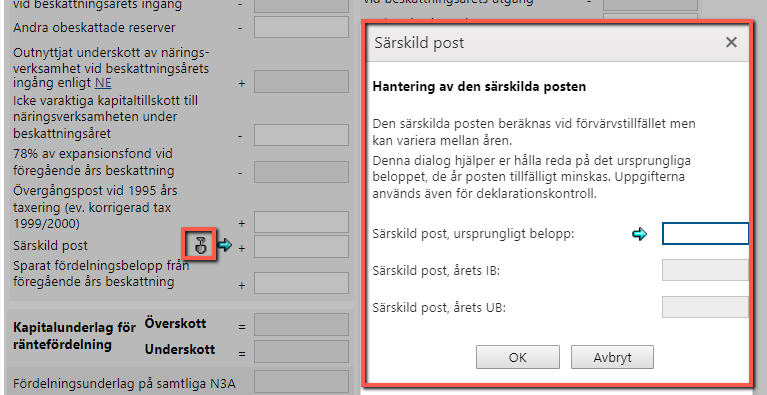Click the 'Särskild post, ursprungligt belopp:' label
This screenshot has width=767, height=395.
coord(473,234)
